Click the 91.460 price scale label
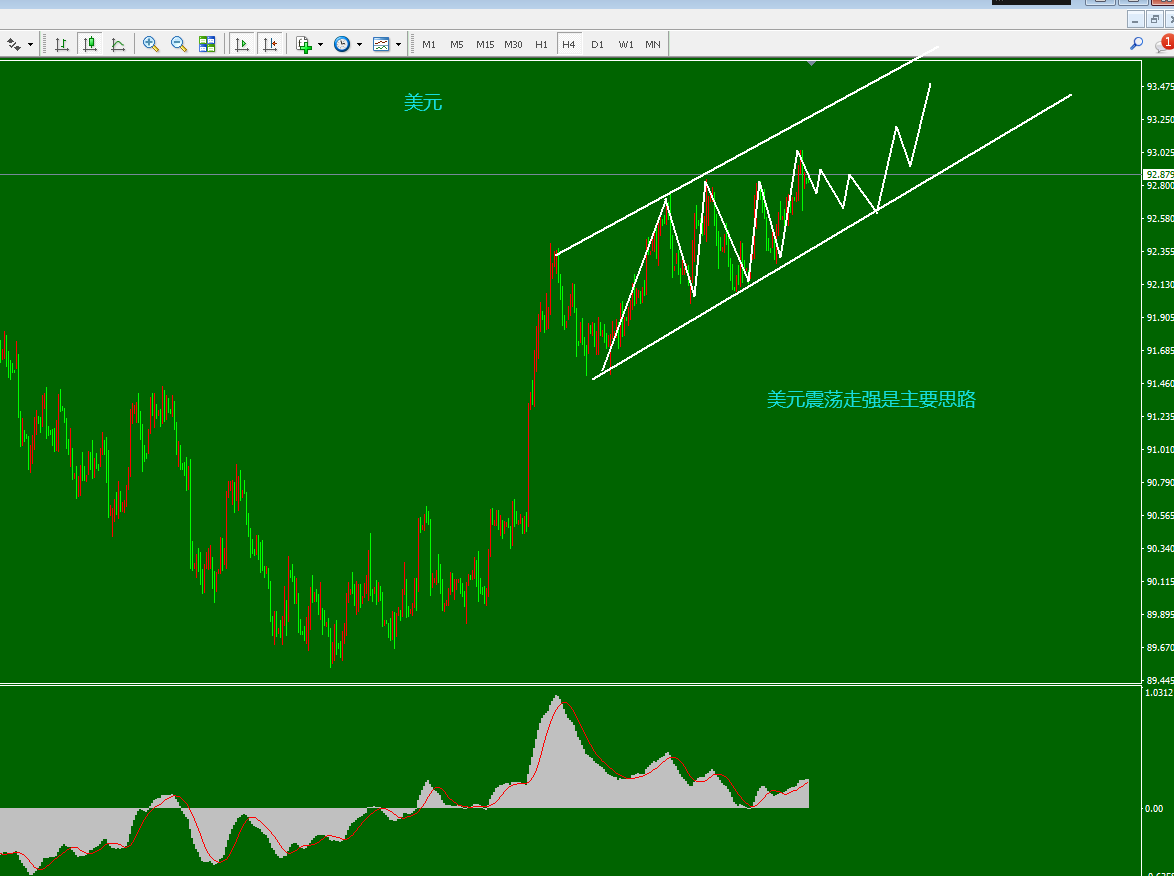 click(x=1160, y=383)
